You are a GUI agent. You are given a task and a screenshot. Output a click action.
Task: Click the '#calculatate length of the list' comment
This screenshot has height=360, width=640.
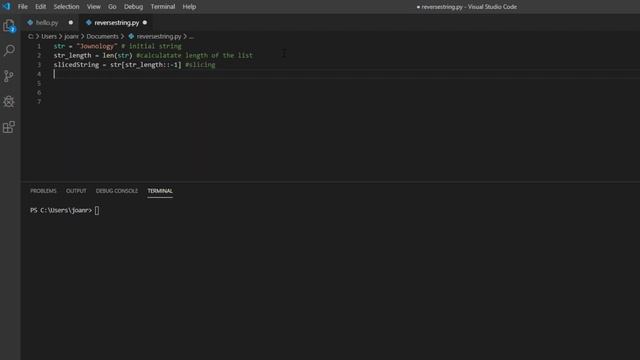coord(195,56)
